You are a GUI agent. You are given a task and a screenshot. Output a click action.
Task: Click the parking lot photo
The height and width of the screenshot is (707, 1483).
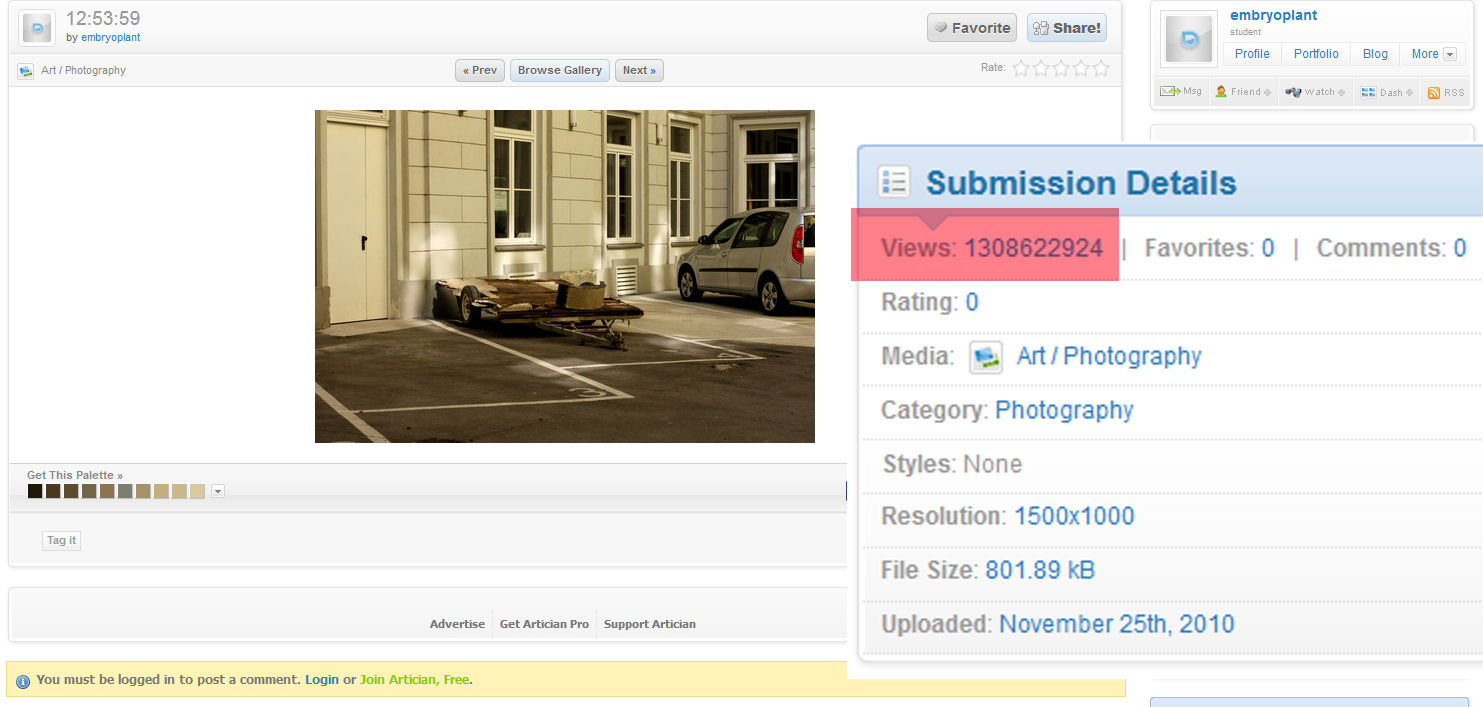tap(564, 276)
